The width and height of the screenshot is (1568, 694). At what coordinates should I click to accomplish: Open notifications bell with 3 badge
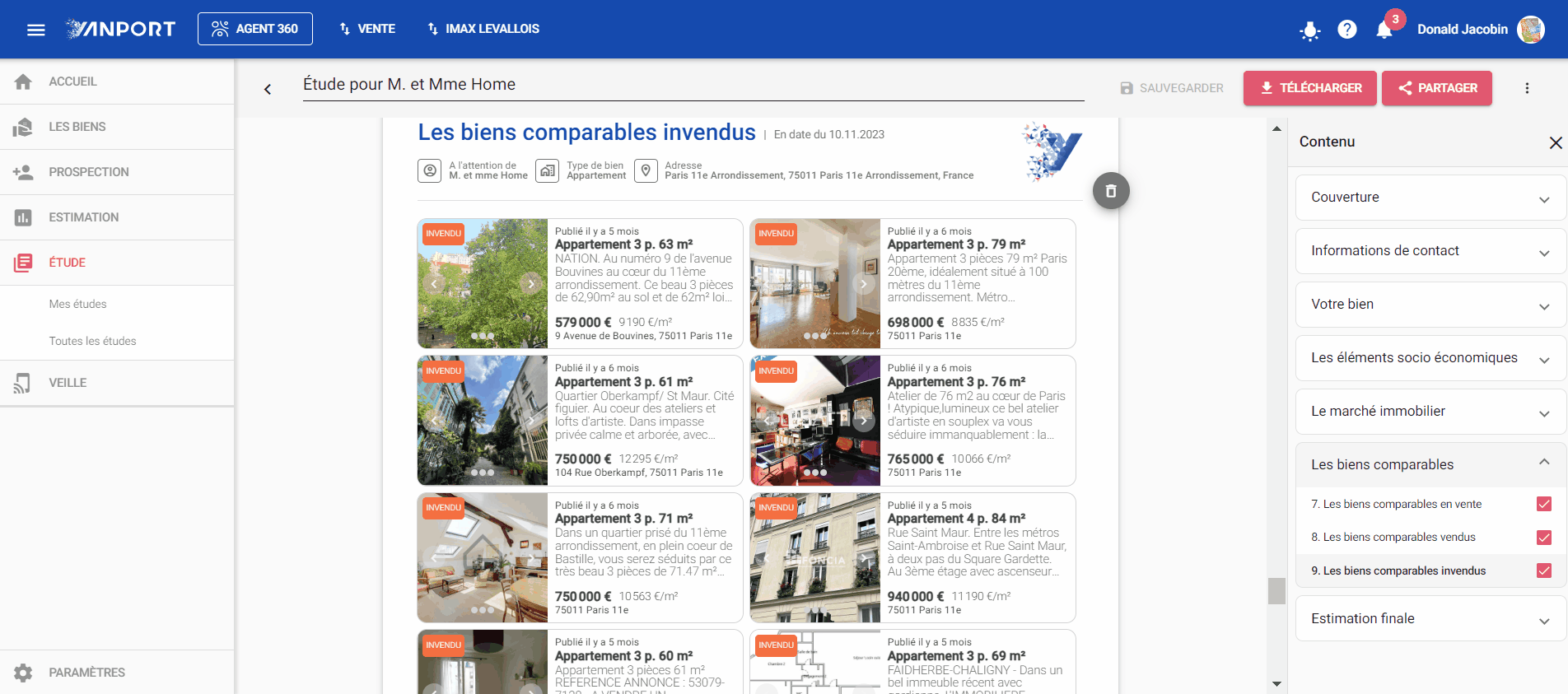[1385, 29]
